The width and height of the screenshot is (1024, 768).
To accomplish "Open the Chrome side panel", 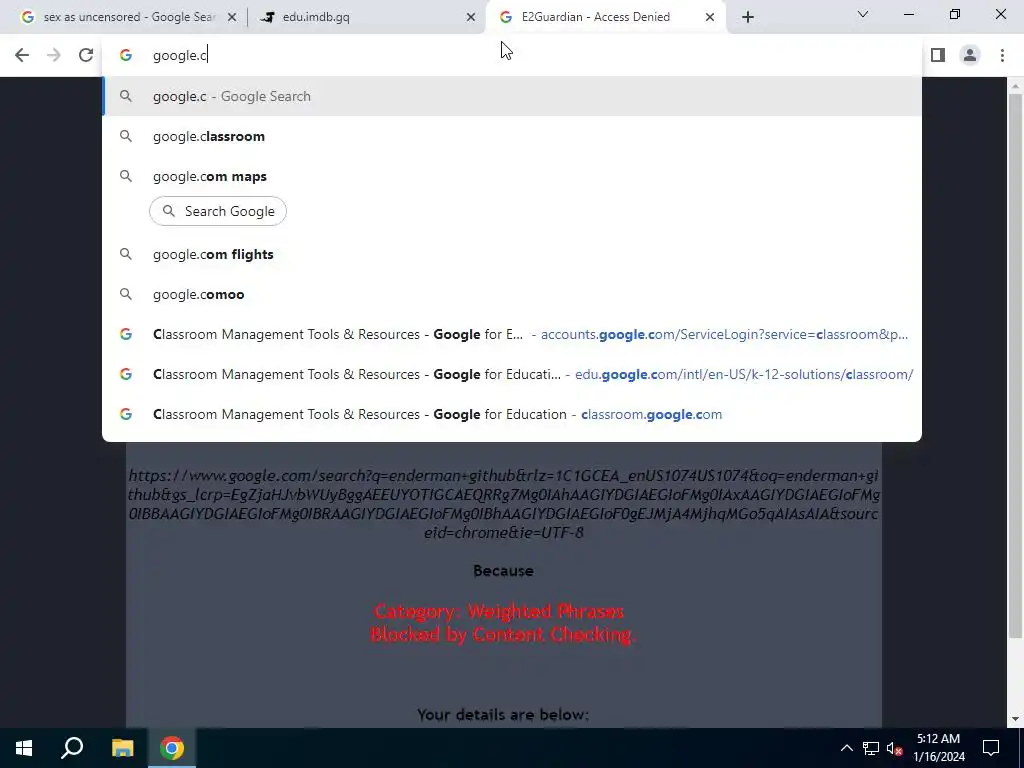I will pyautogui.click(x=938, y=56).
